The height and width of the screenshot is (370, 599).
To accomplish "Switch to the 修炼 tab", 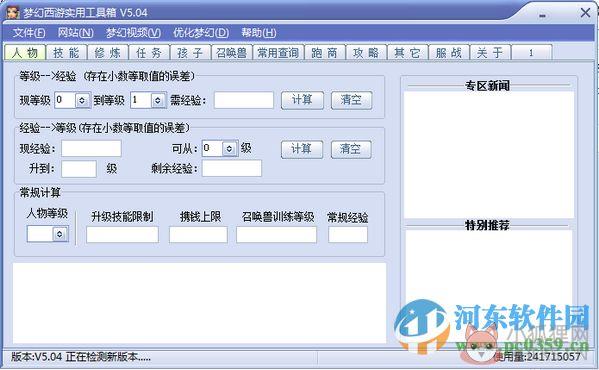I will coord(108,53).
